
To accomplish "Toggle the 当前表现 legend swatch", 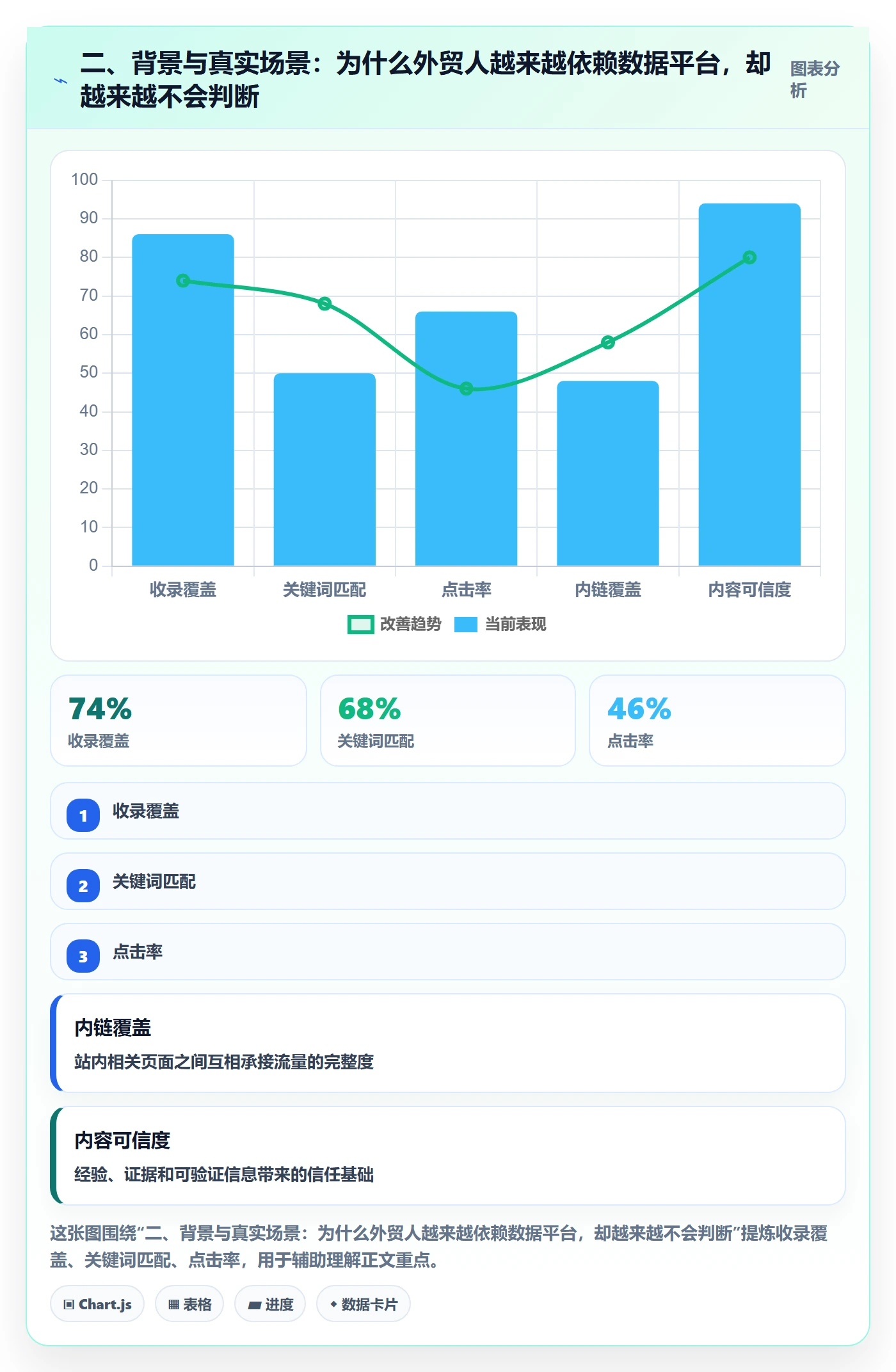I will tap(466, 625).
